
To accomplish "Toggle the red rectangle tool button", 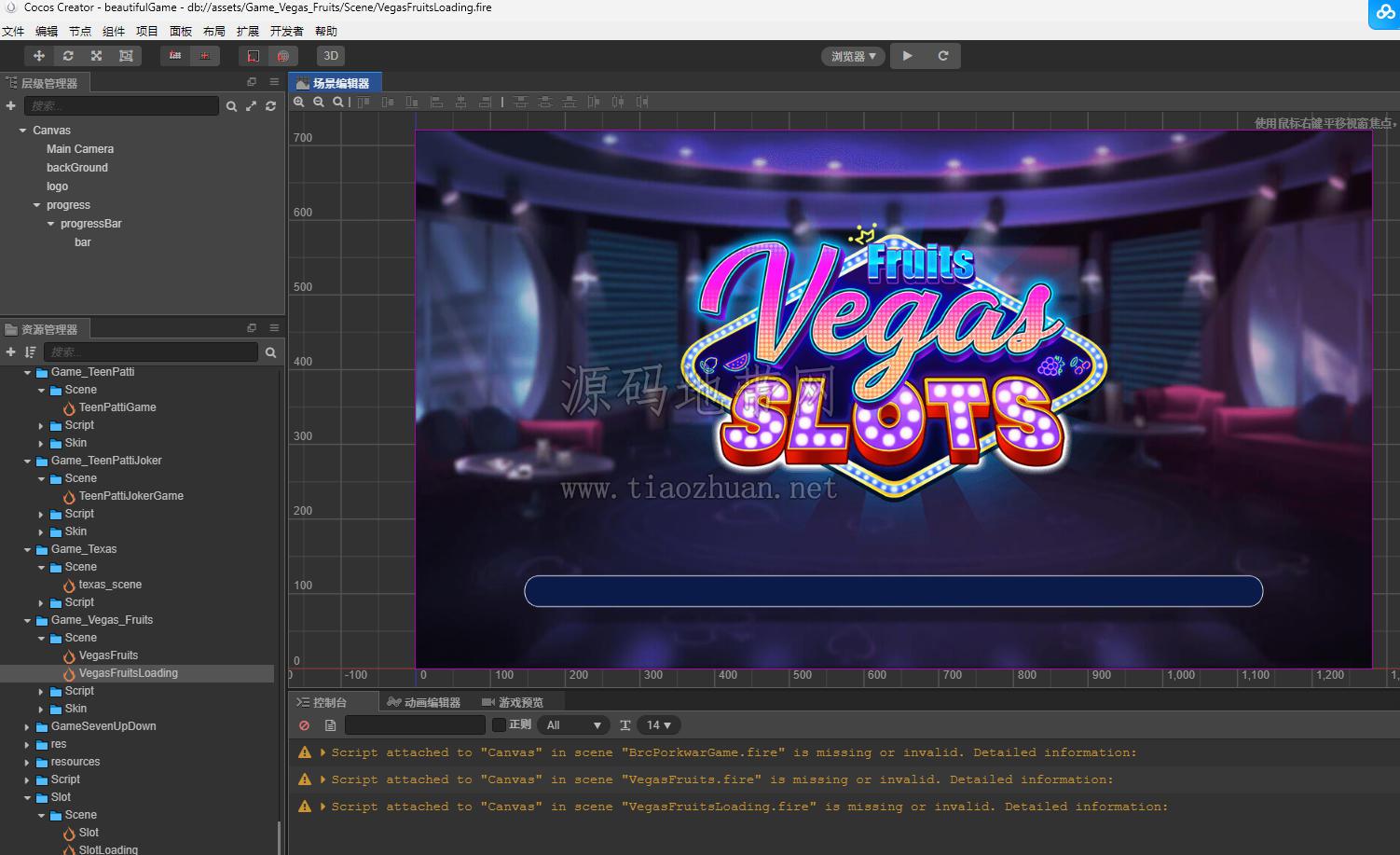I will point(254,56).
